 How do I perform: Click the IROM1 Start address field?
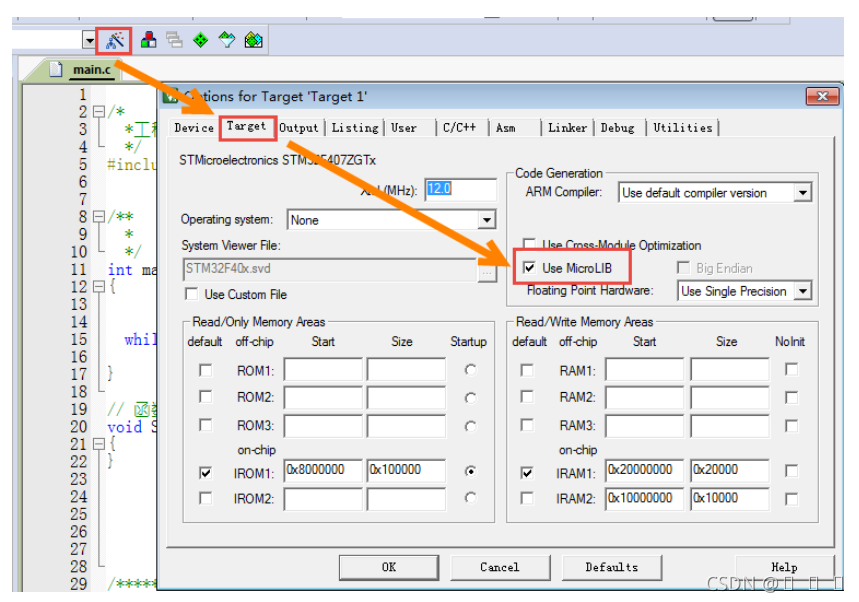coord(323,470)
